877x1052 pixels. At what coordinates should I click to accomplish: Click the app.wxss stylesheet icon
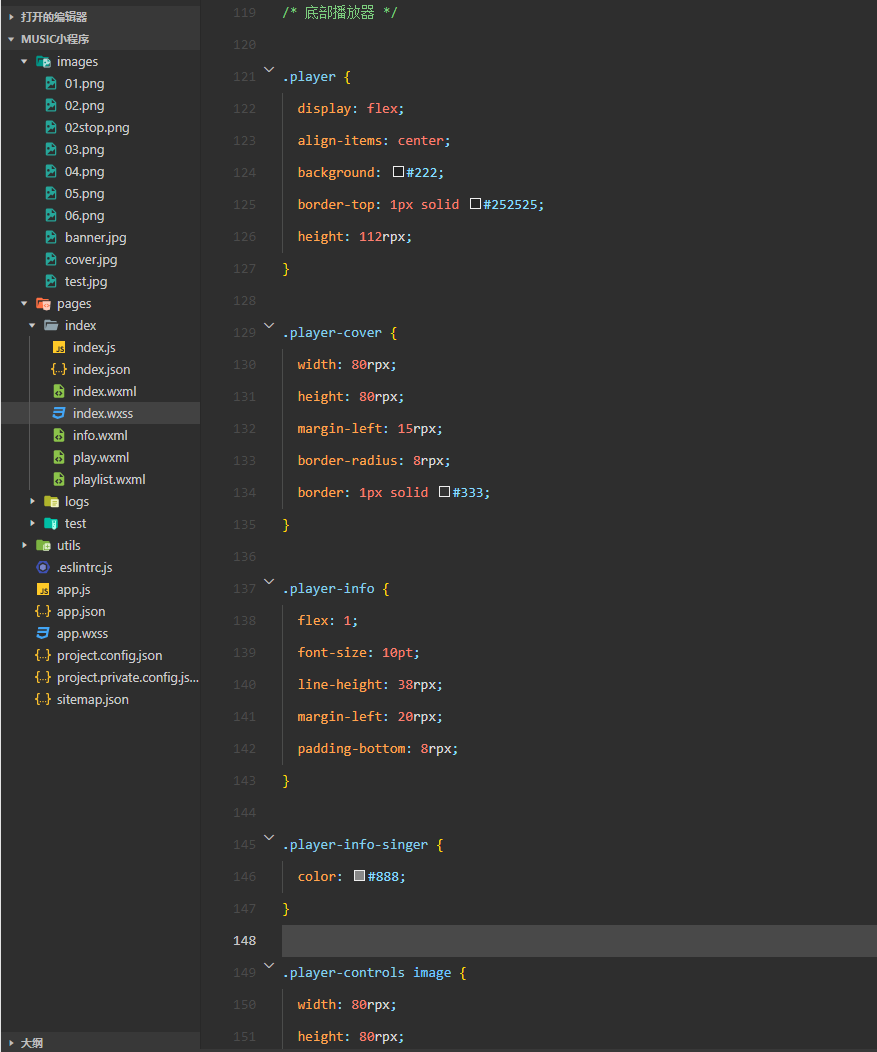(x=43, y=633)
